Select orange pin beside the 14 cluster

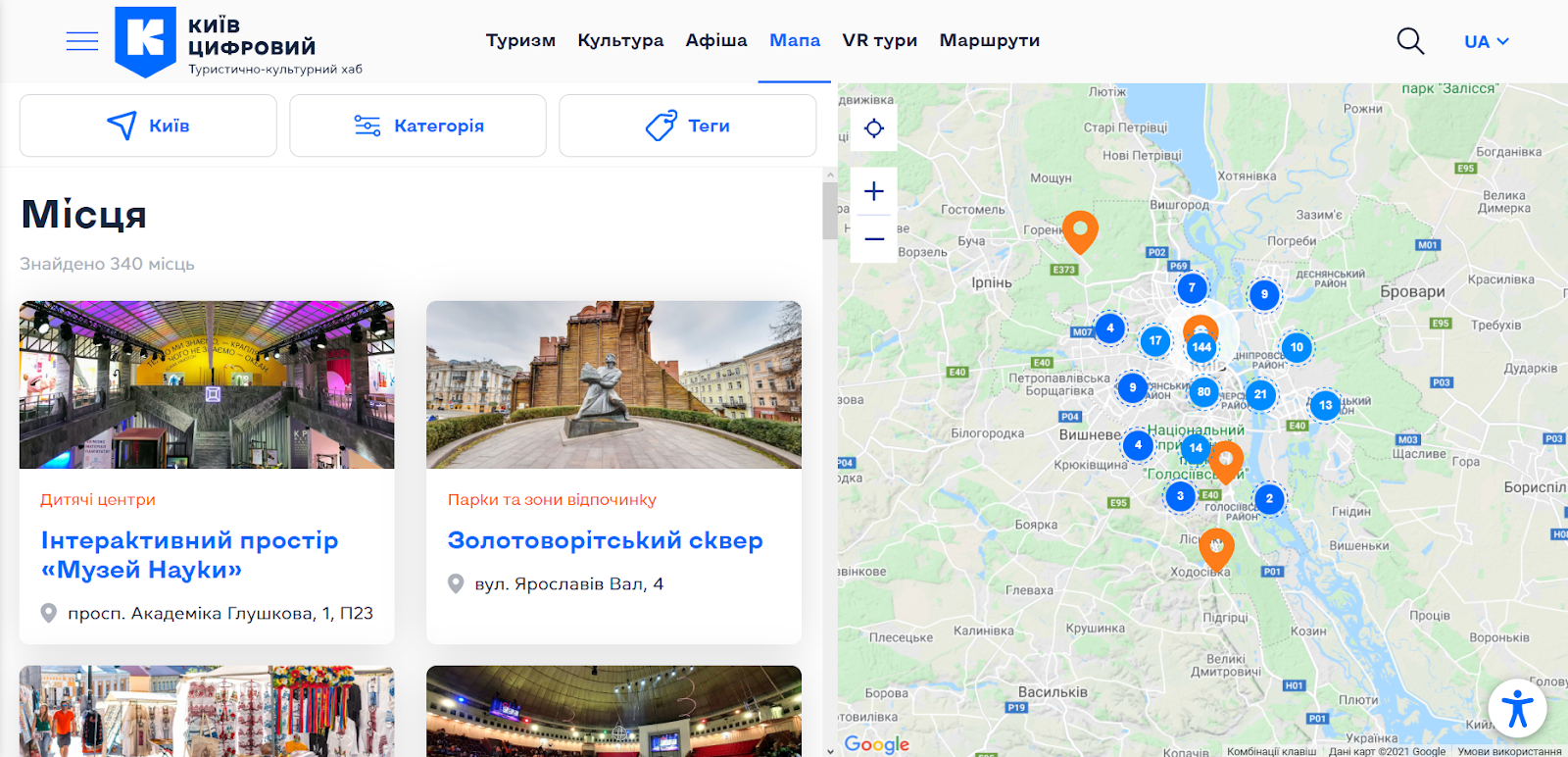[1225, 462]
